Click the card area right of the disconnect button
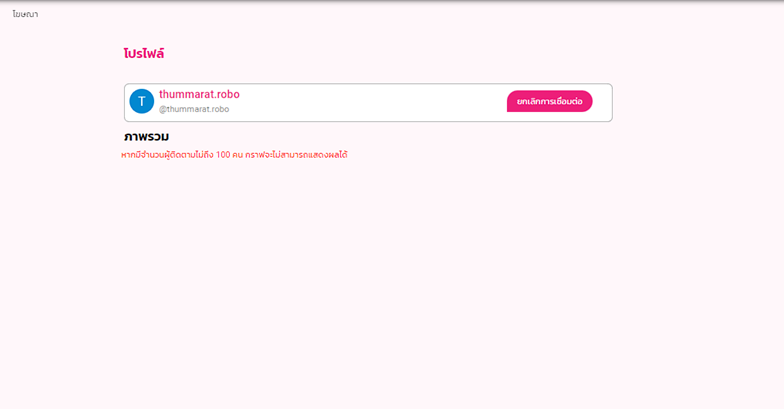 602,102
